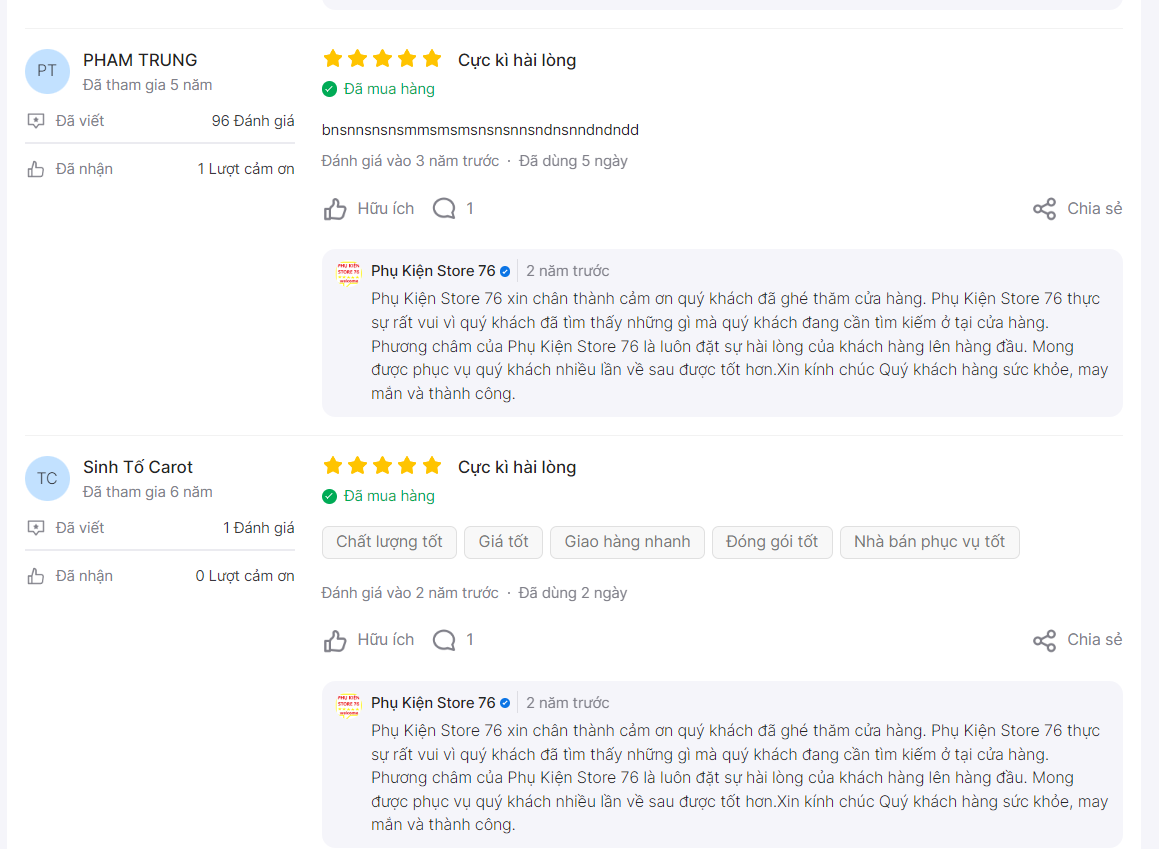Click the Phụ Kiện Store 76 name in first reply
The image size is (1159, 849).
[x=433, y=271]
